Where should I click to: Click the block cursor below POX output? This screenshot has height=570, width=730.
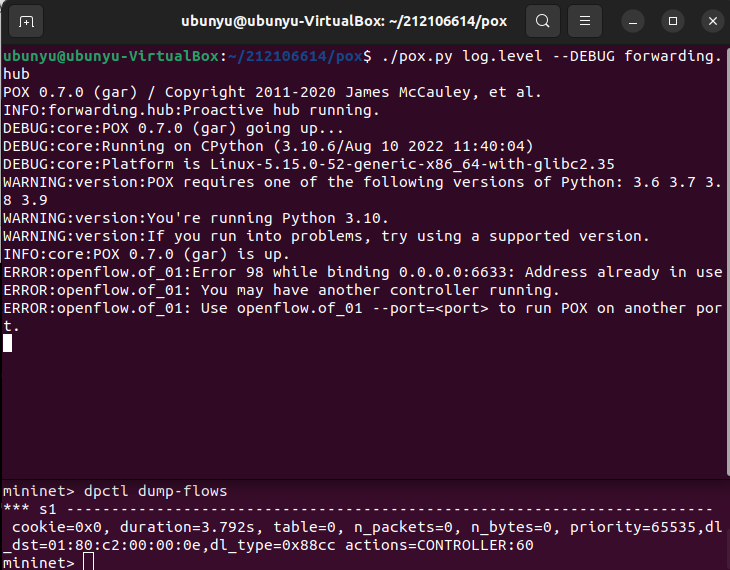tap(8, 343)
